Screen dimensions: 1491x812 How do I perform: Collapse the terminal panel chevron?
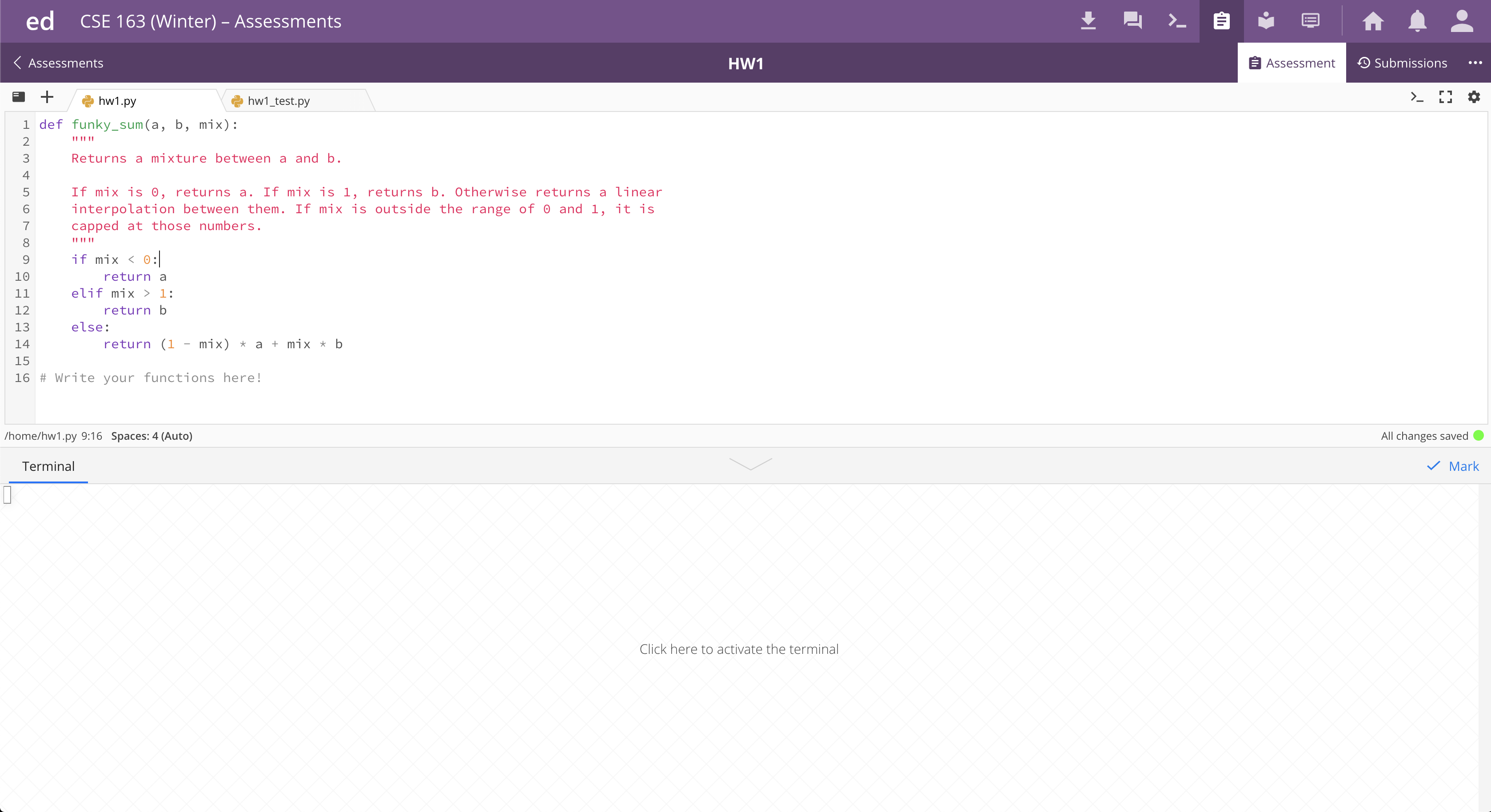(x=750, y=464)
